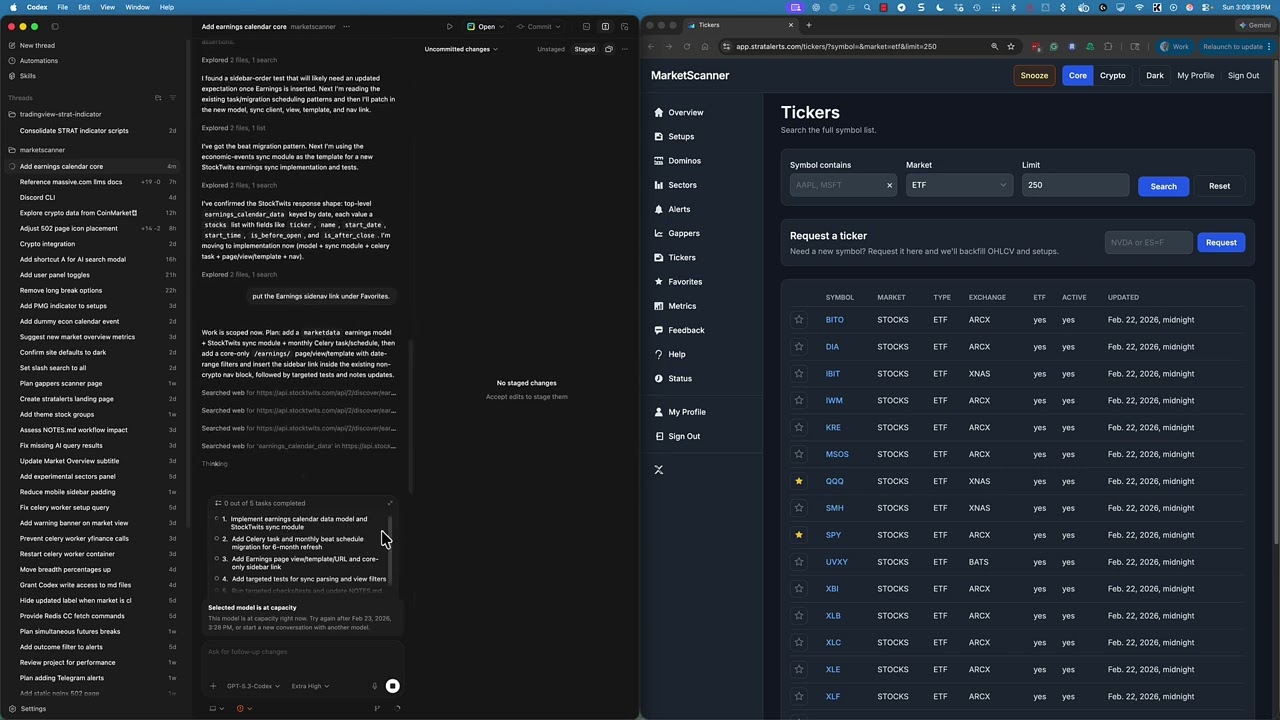Click the git branch icon at bottom

pyautogui.click(x=377, y=708)
